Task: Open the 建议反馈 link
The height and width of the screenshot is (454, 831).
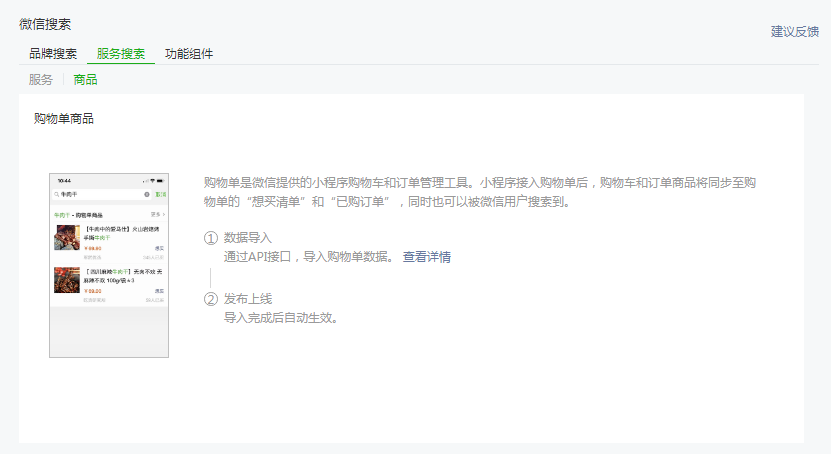Action: coord(794,32)
